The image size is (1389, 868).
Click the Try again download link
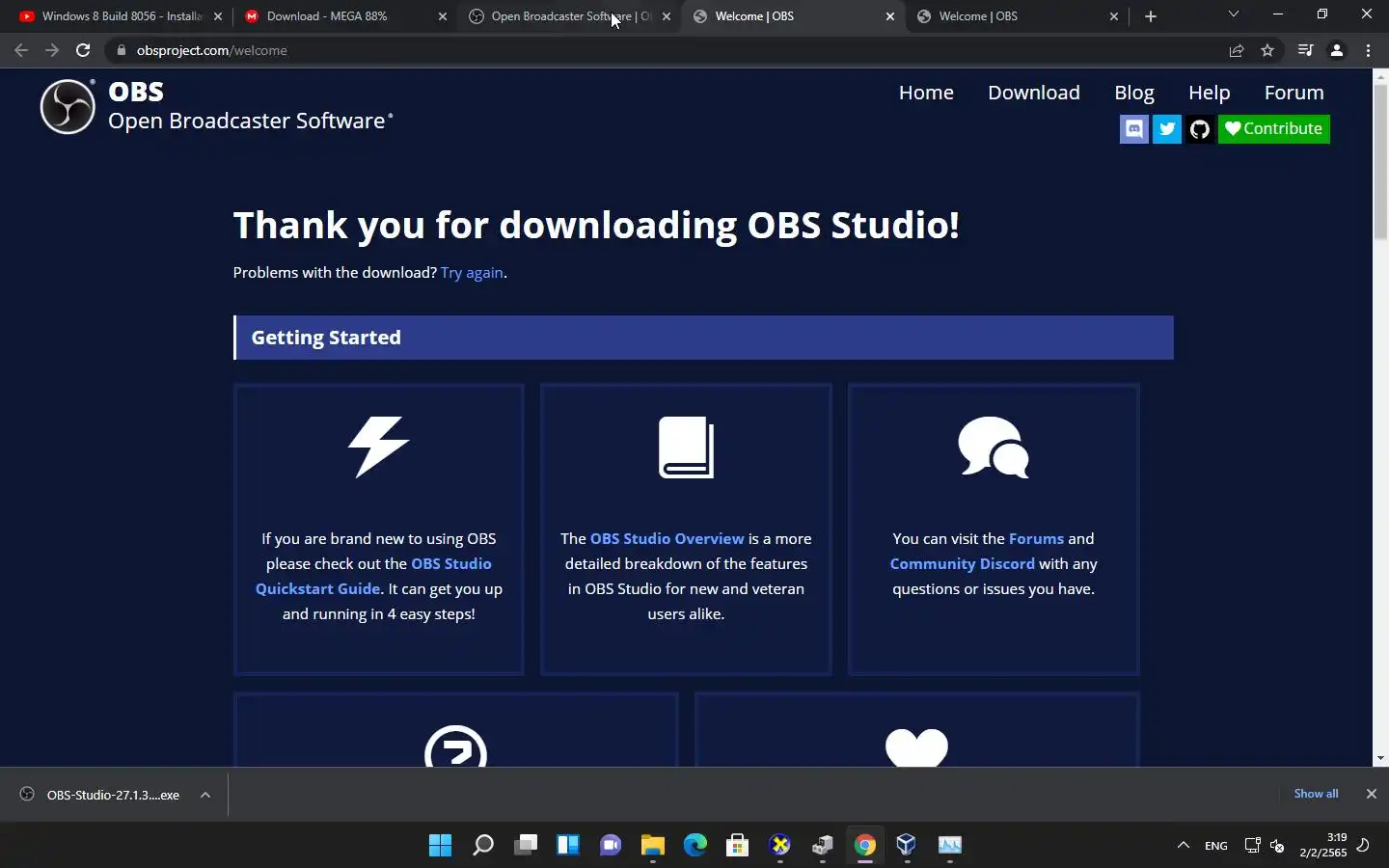(472, 273)
